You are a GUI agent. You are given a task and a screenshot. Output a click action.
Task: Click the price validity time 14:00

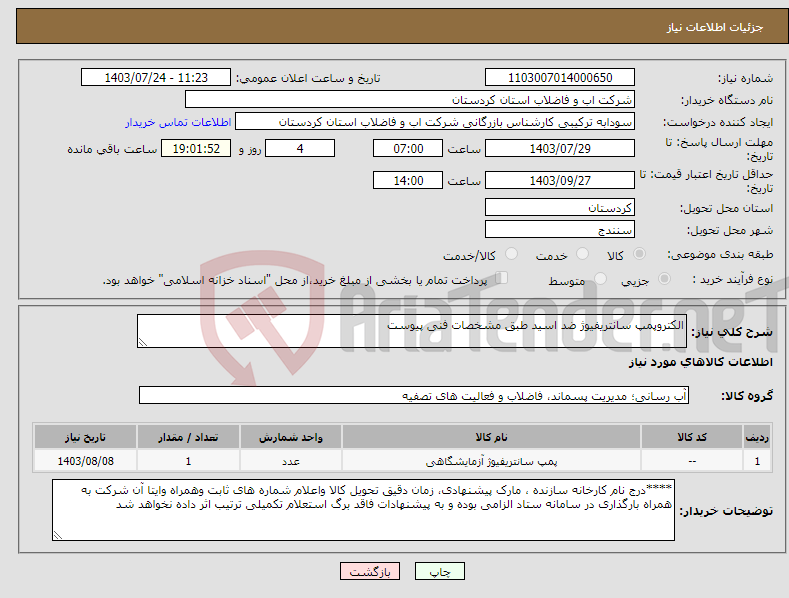click(408, 180)
